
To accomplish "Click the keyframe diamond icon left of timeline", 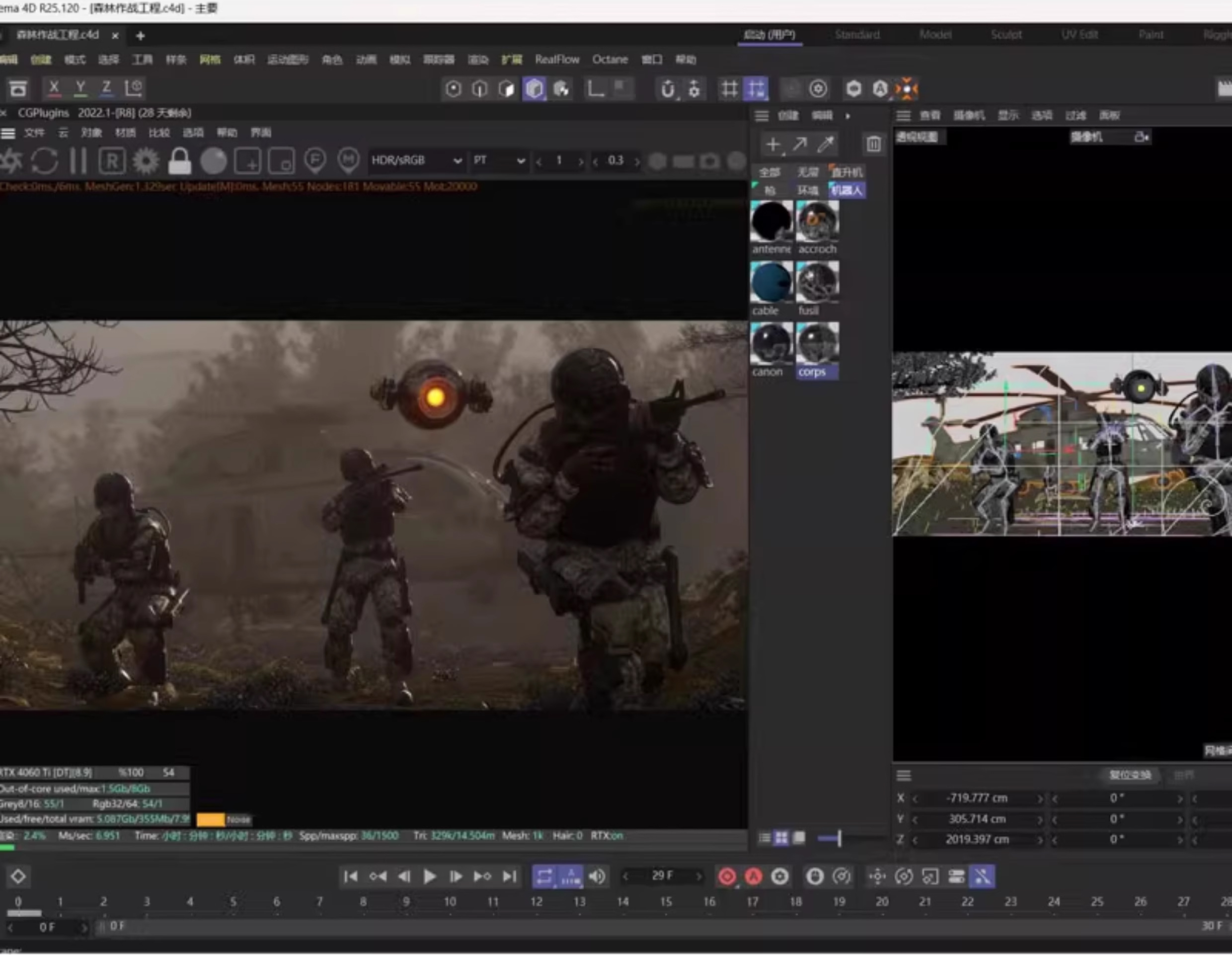I will pos(18,876).
